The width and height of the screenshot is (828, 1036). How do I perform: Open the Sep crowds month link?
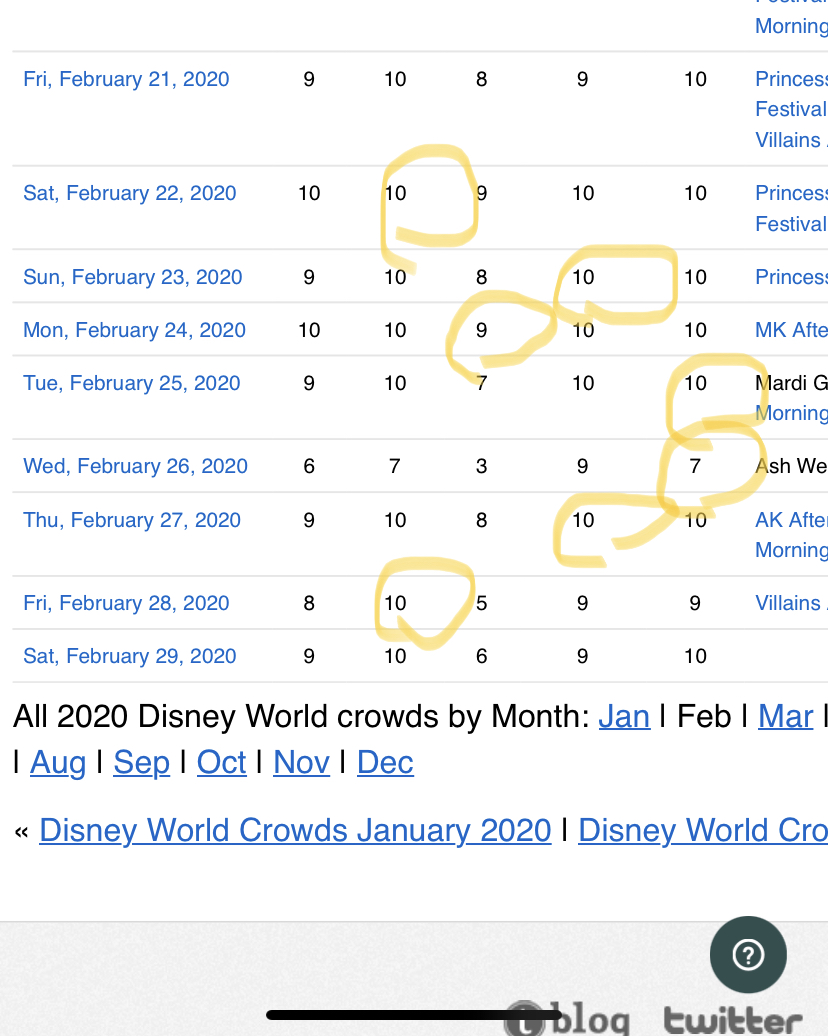(x=141, y=763)
